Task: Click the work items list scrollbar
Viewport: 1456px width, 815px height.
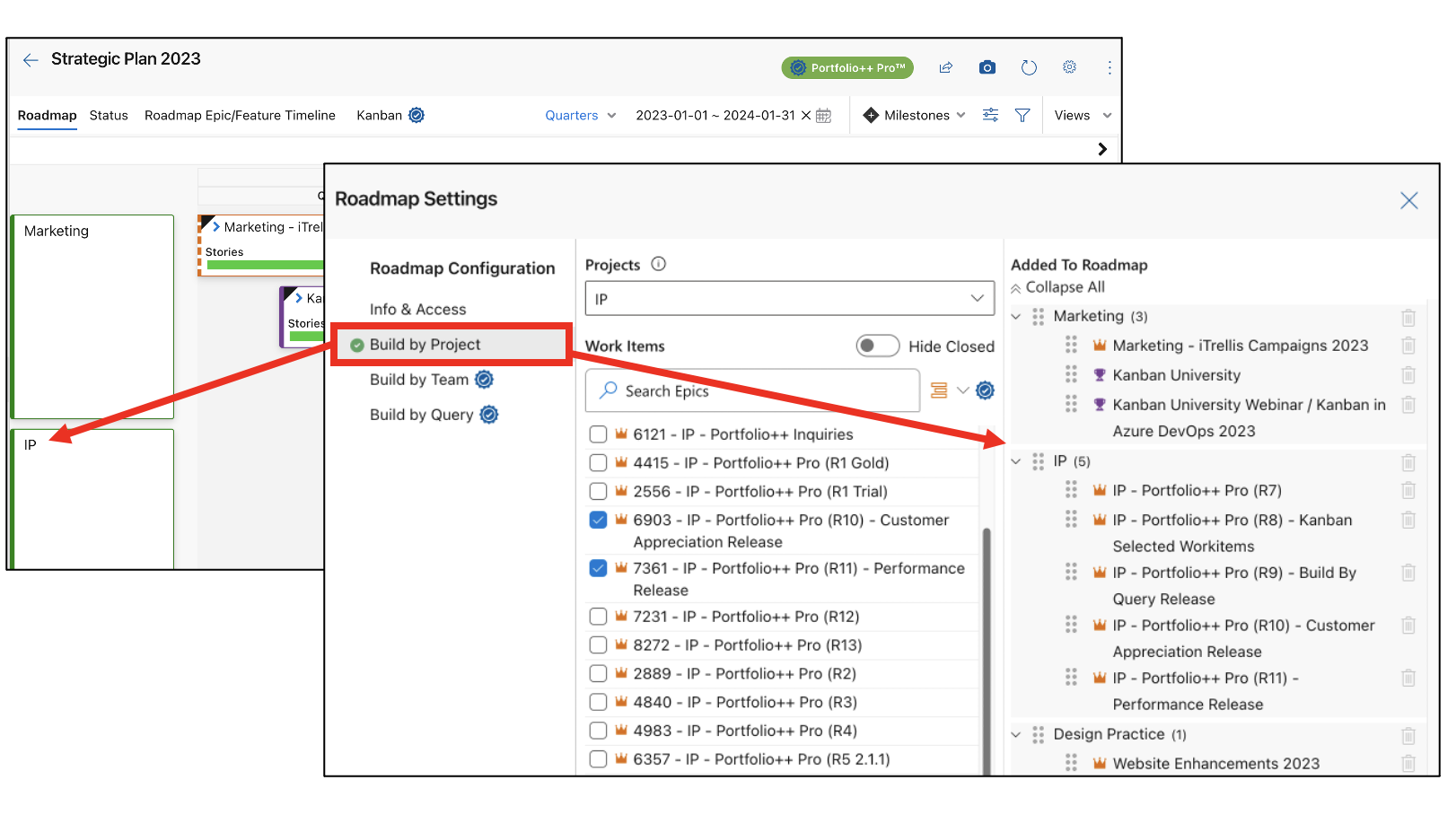Action: pos(987,646)
